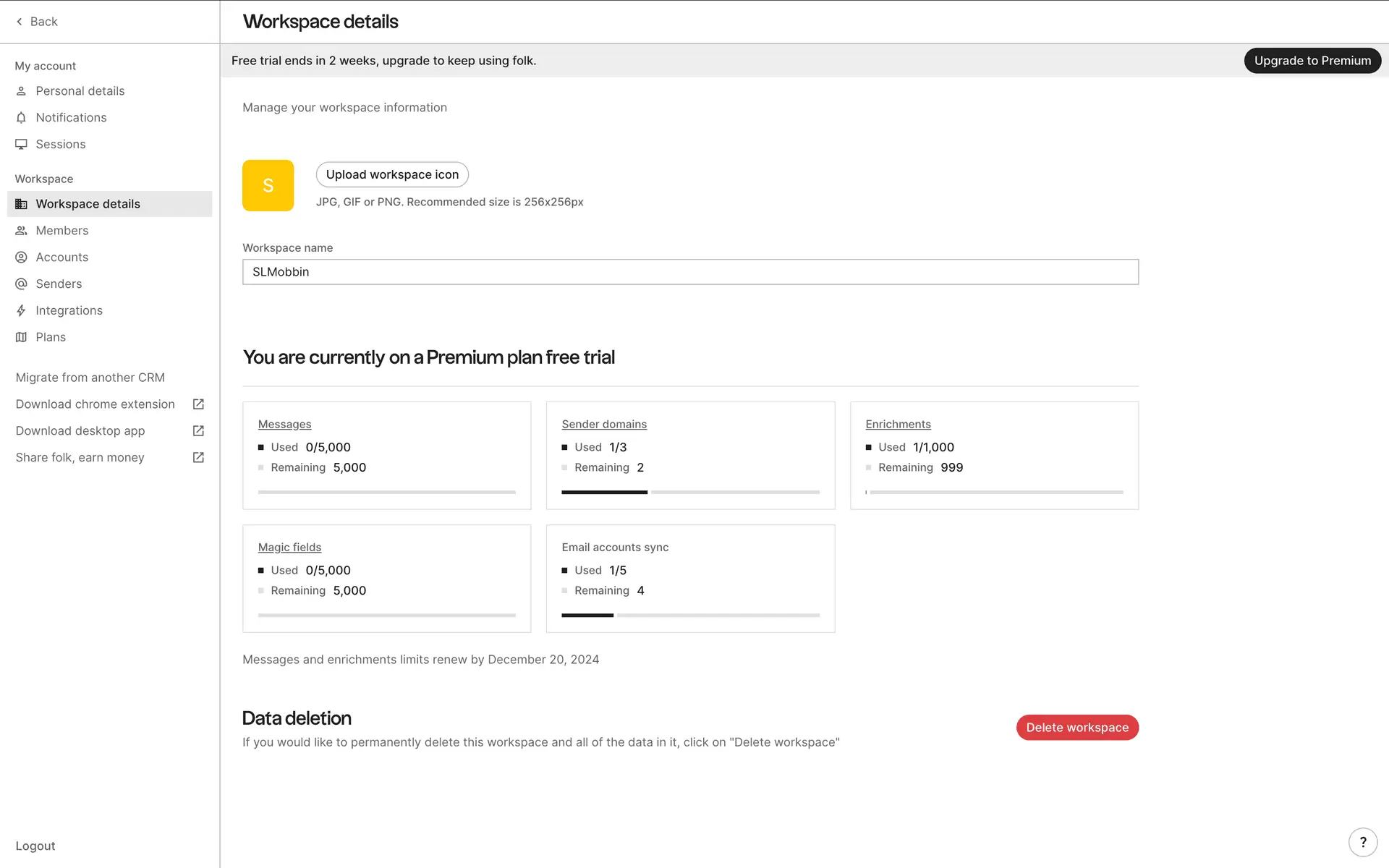
Task: Click the Plans map icon
Action: [21, 338]
